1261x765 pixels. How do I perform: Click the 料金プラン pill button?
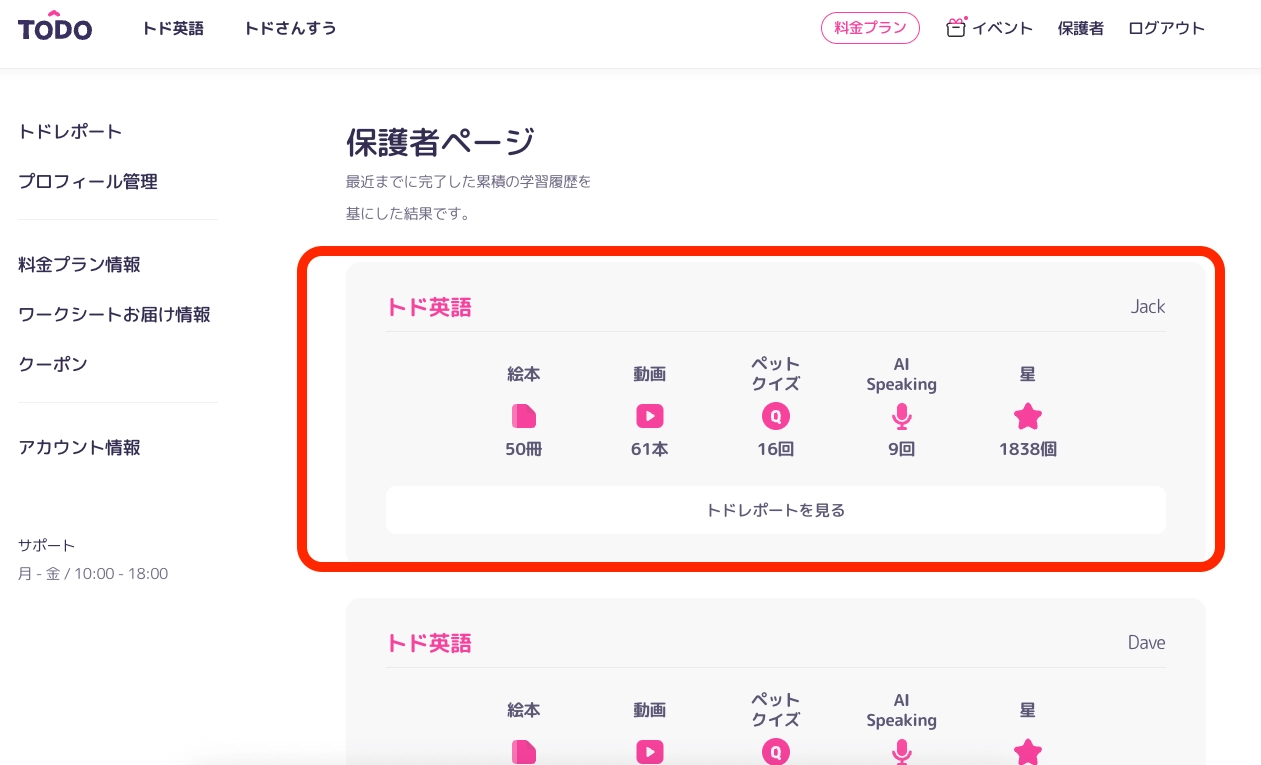[870, 28]
